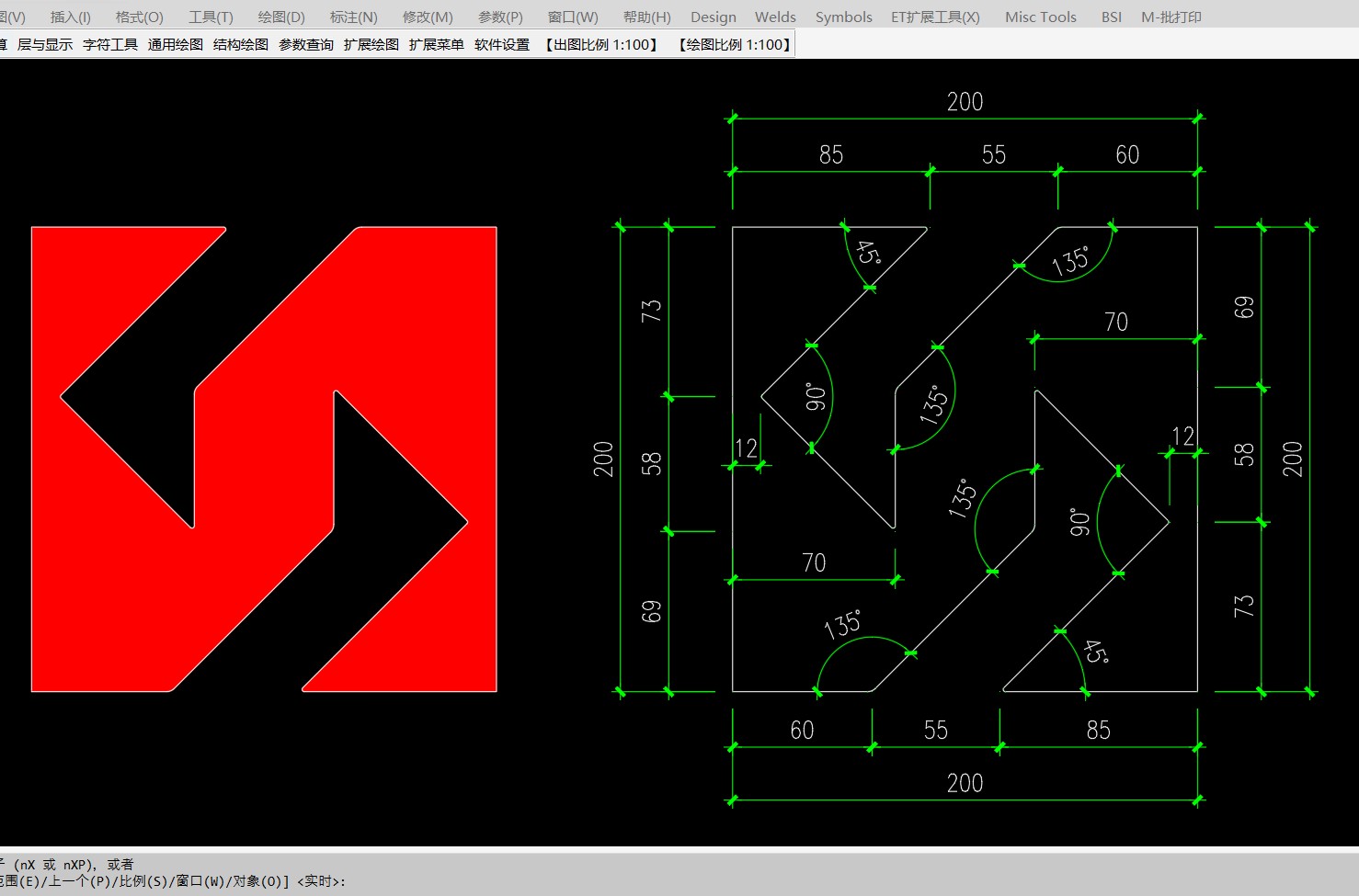Click 字符工具 text tools
Screen dimensions: 1359x896
tap(110, 44)
